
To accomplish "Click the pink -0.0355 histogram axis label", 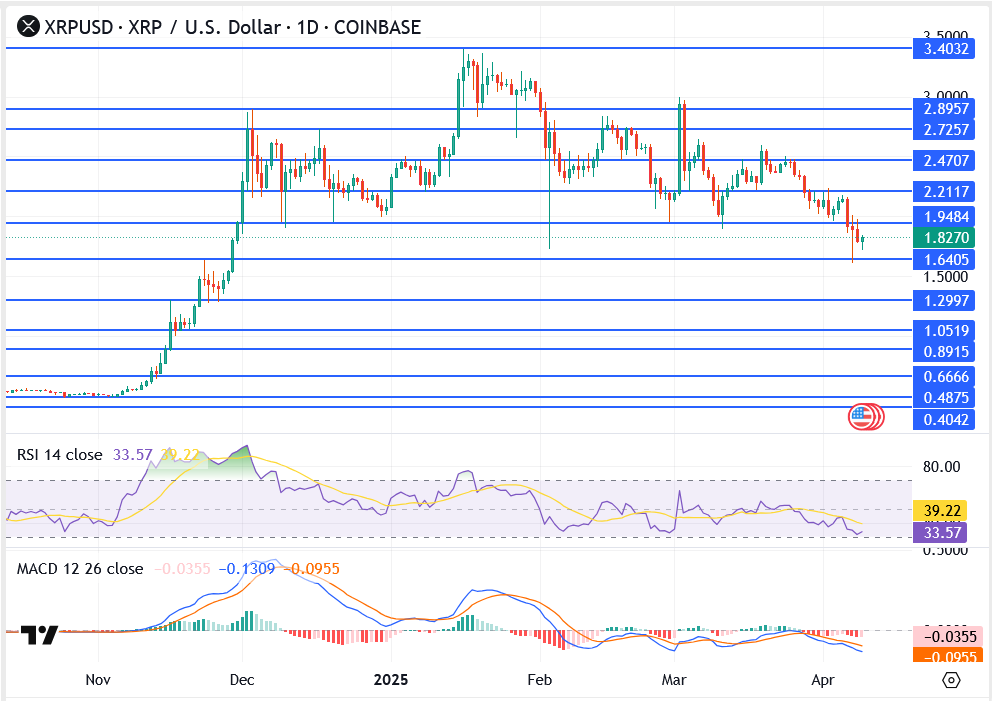I will point(943,636).
